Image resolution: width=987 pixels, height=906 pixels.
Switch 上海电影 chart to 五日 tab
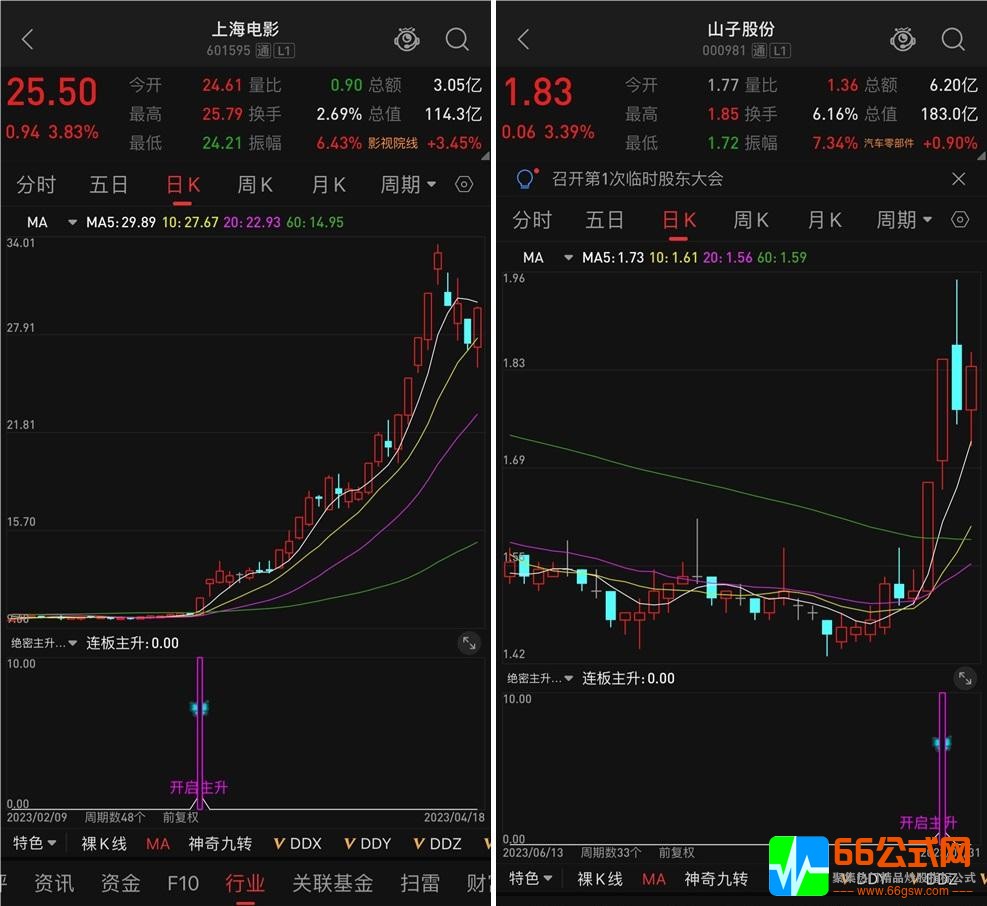pyautogui.click(x=108, y=184)
